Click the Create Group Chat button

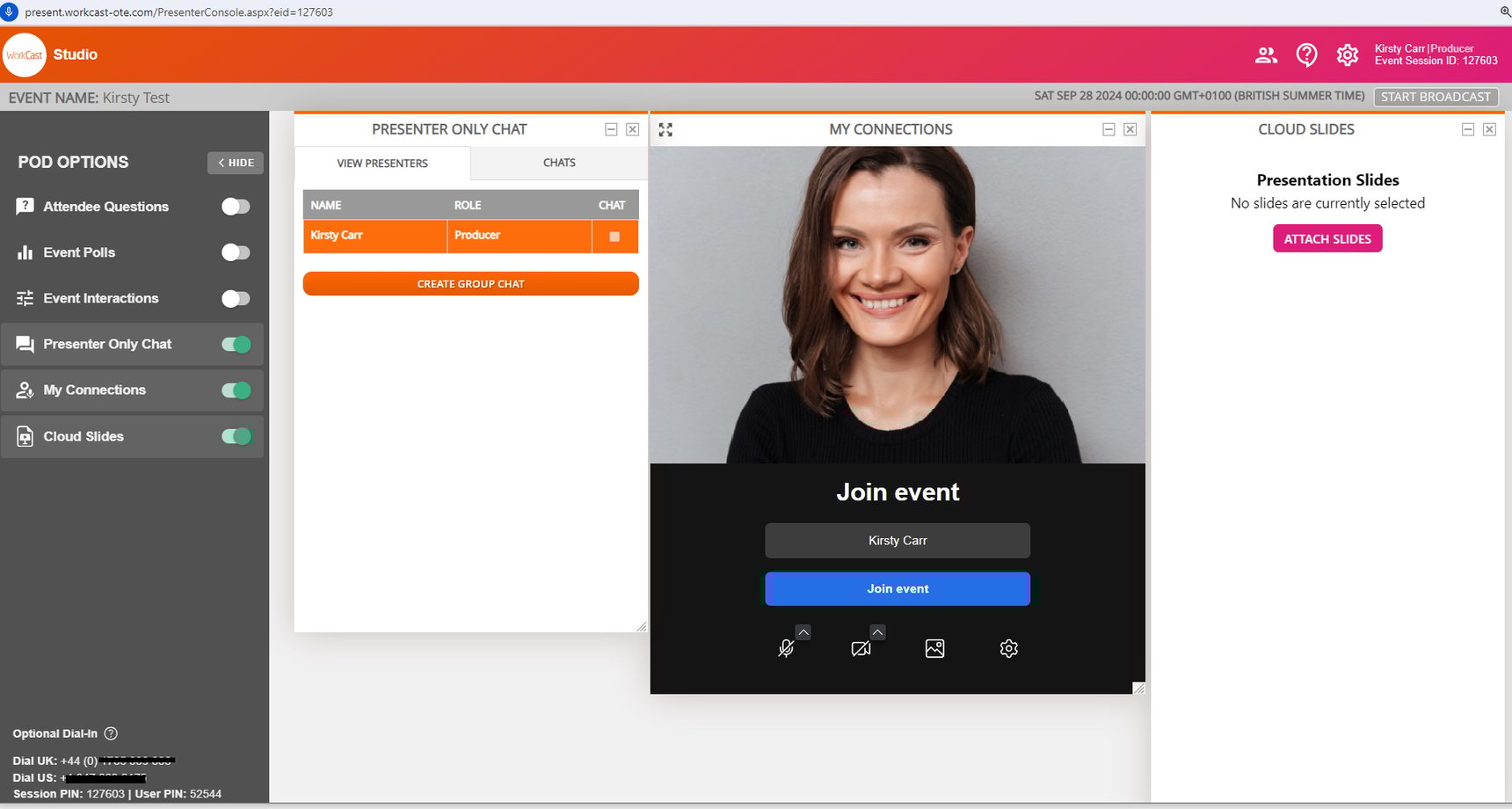470,284
